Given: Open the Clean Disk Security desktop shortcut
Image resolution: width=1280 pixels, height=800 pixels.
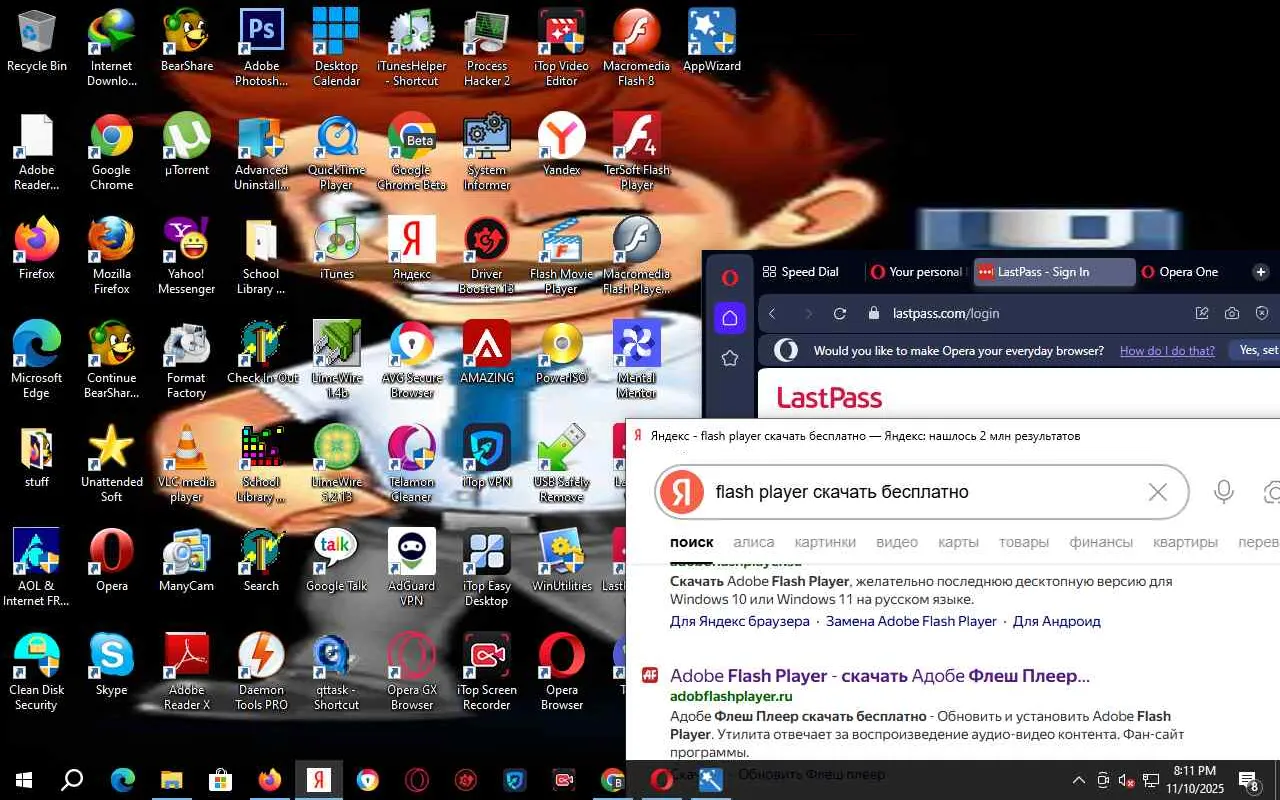Looking at the screenshot, I should point(37,673).
